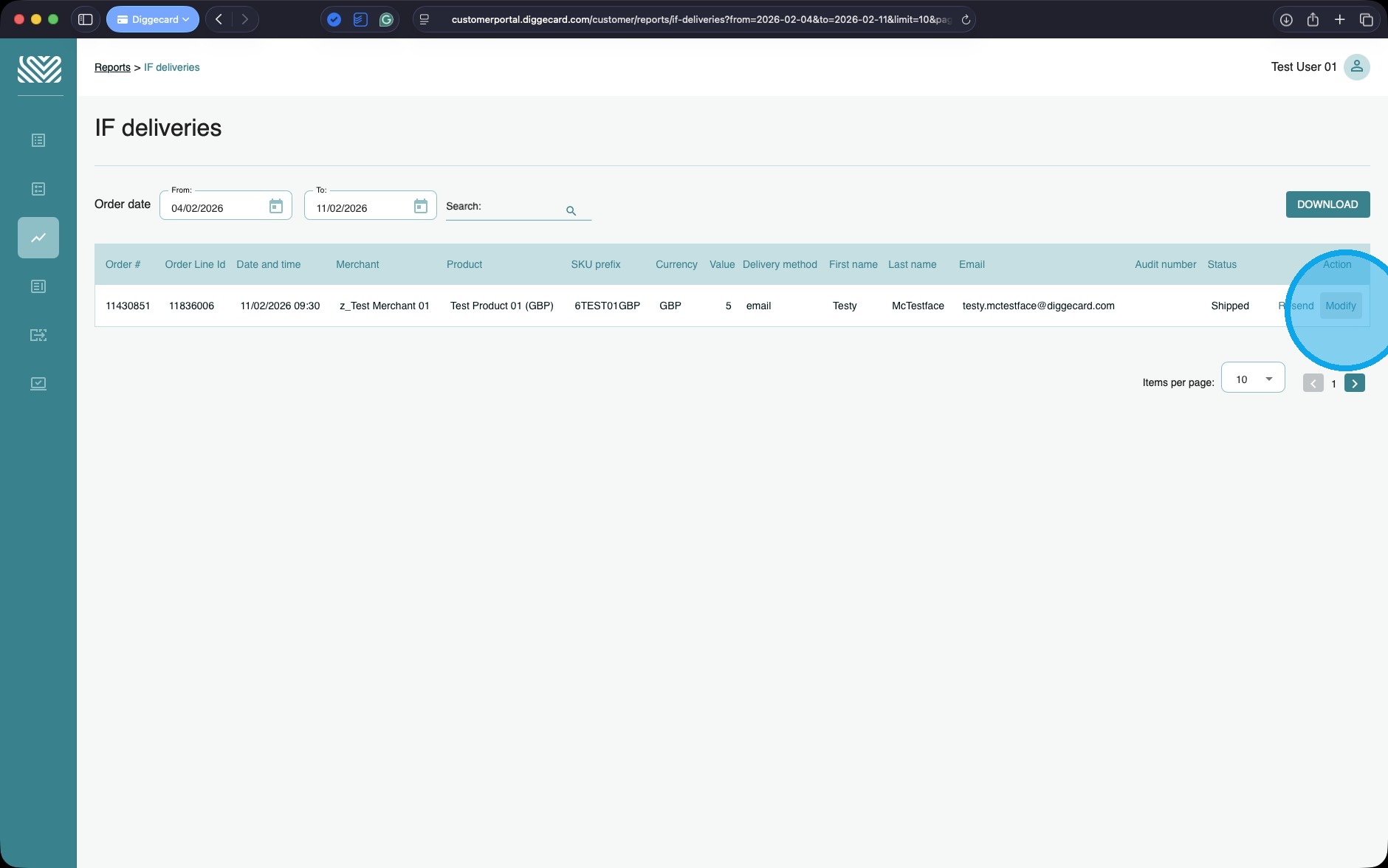
Task: Open the user profile avatar icon
Action: tap(1356, 67)
